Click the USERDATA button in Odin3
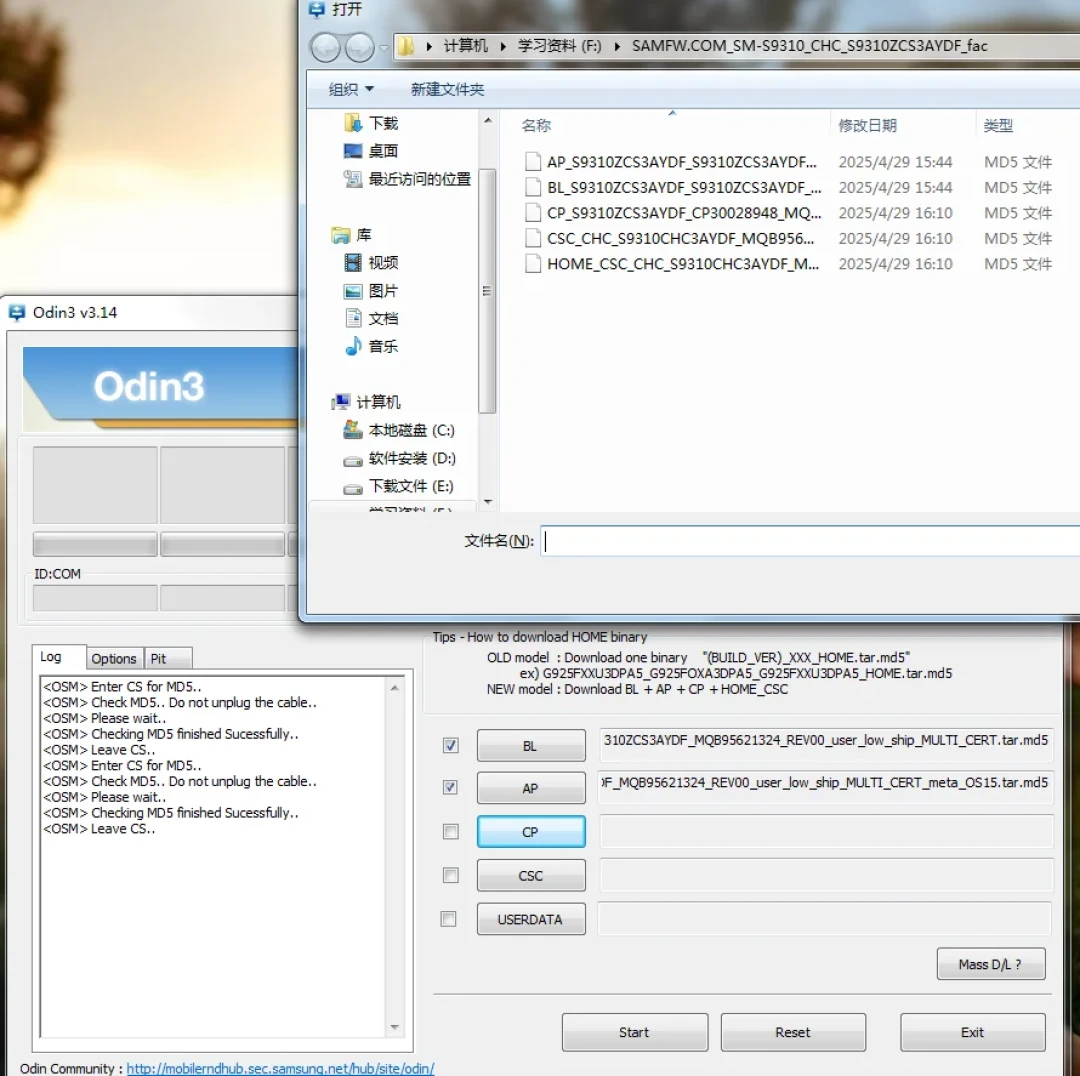The image size is (1080, 1076). pos(531,919)
